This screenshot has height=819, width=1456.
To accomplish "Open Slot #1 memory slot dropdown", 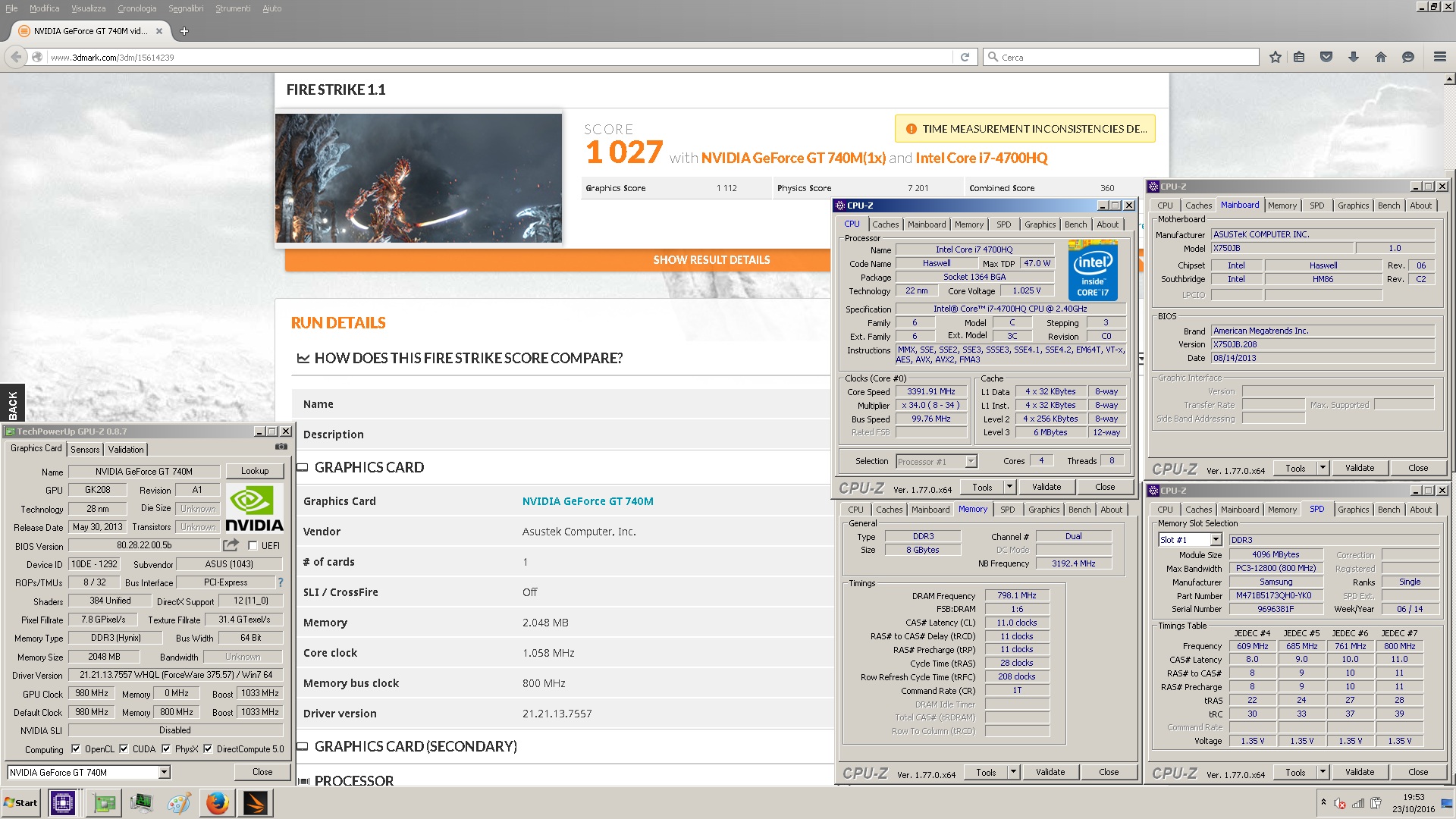I will coord(1216,540).
